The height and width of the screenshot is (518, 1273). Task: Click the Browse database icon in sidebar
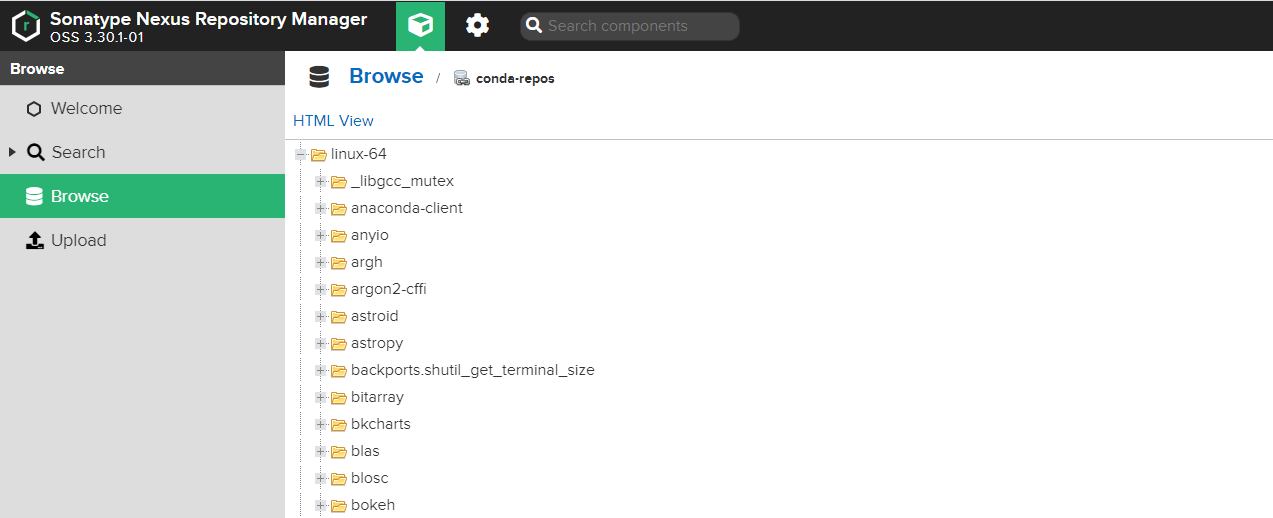click(34, 196)
